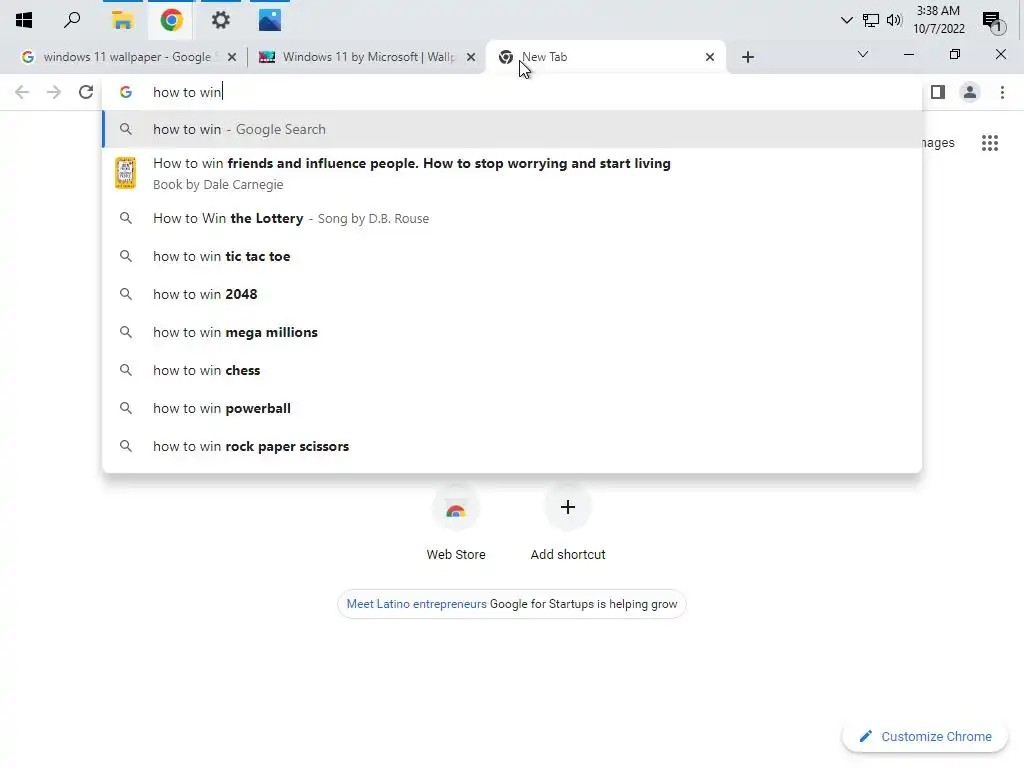Show the clock and date flyout
This screenshot has width=1024, height=768.
tap(938, 20)
